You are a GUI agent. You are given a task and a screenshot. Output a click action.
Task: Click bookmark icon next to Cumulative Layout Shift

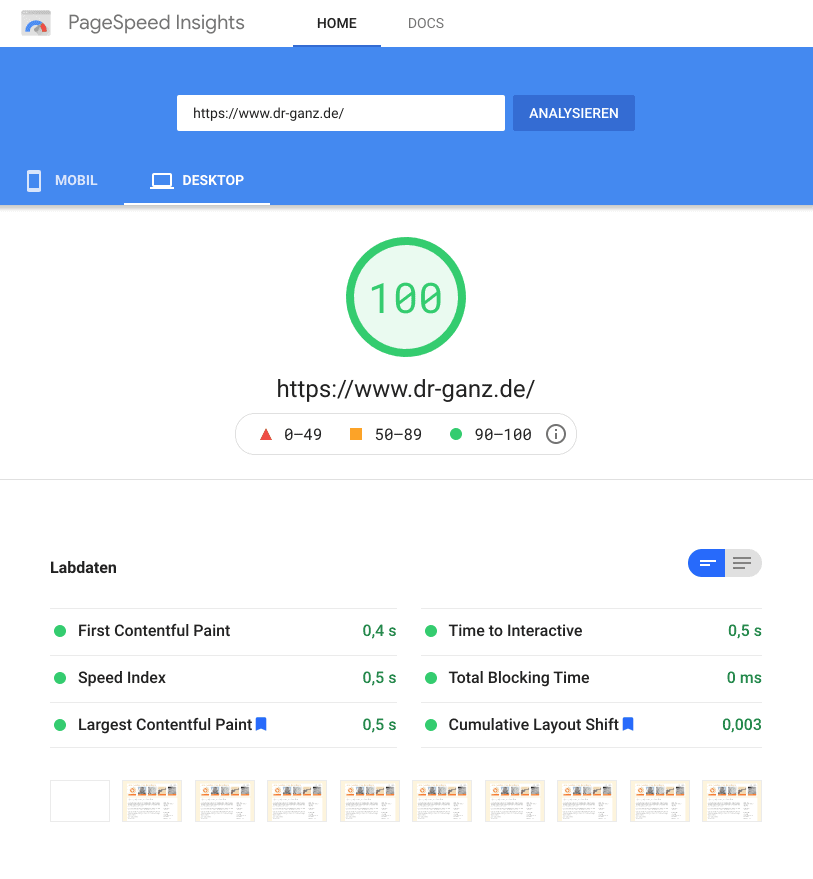pos(628,724)
